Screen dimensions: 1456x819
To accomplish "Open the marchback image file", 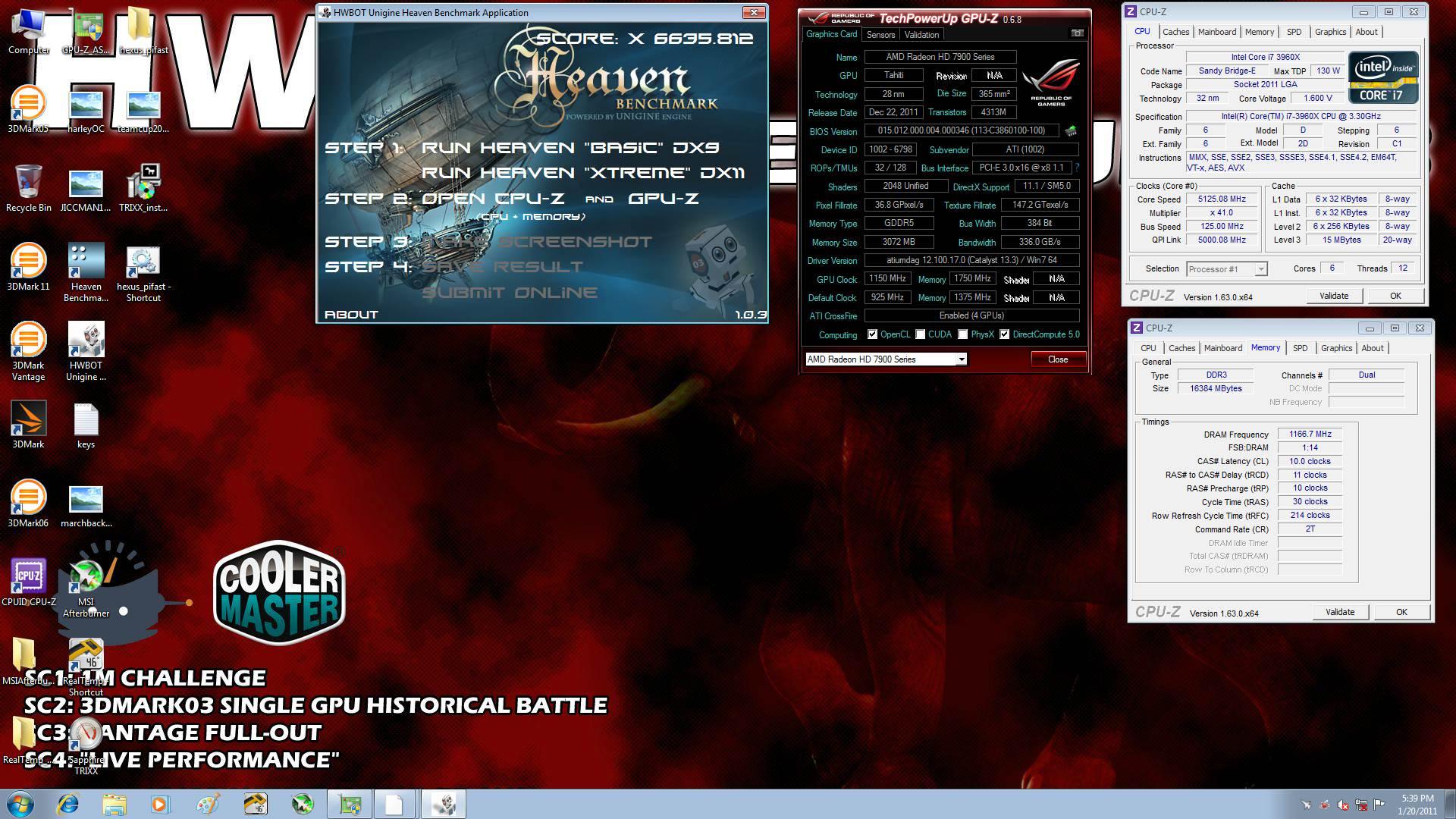I will pos(86,505).
